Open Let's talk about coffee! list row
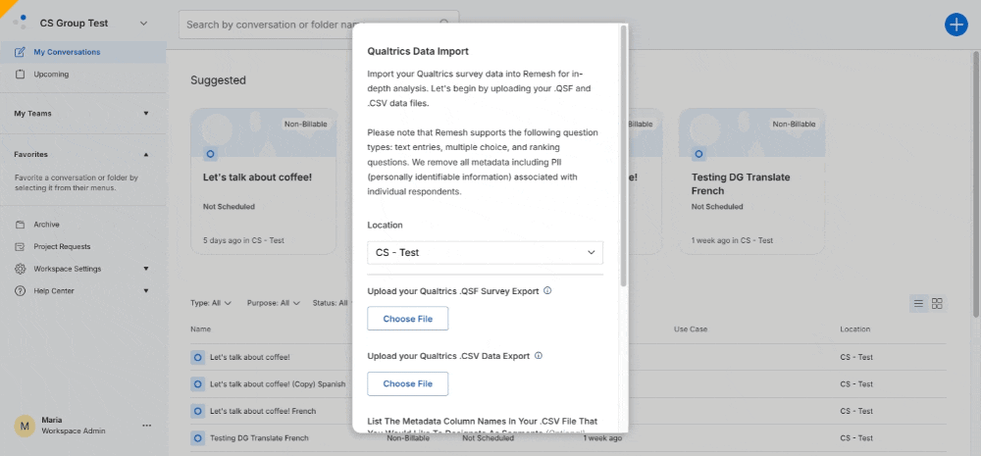 pyautogui.click(x=568, y=357)
